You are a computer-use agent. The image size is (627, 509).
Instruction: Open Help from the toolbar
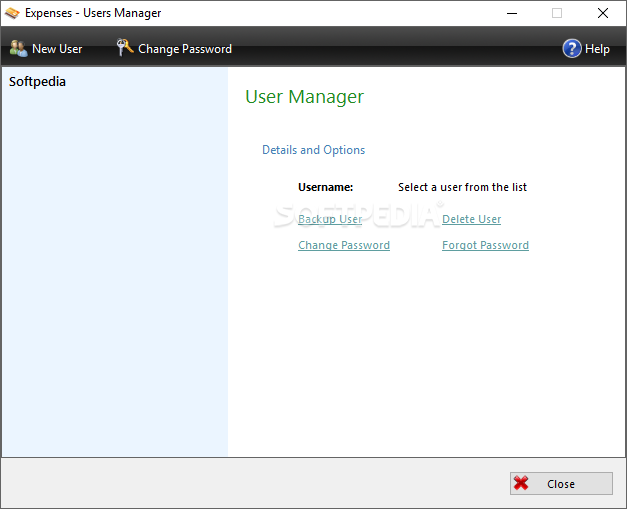(586, 48)
